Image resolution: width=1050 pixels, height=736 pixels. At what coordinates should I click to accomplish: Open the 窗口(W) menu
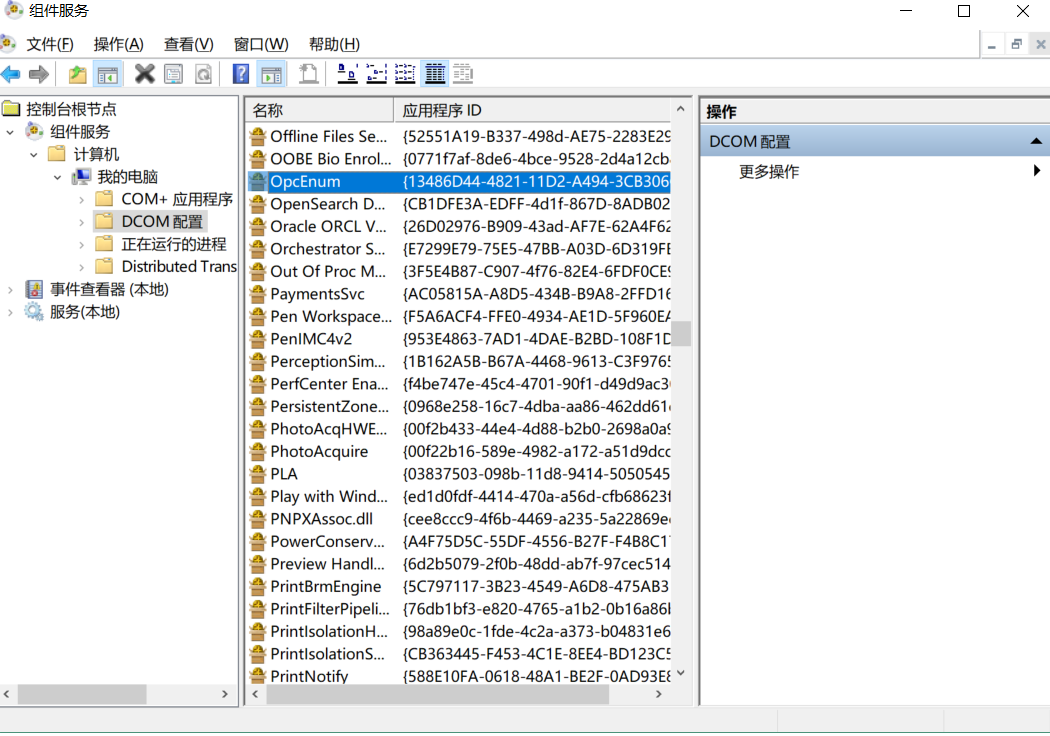tap(260, 44)
